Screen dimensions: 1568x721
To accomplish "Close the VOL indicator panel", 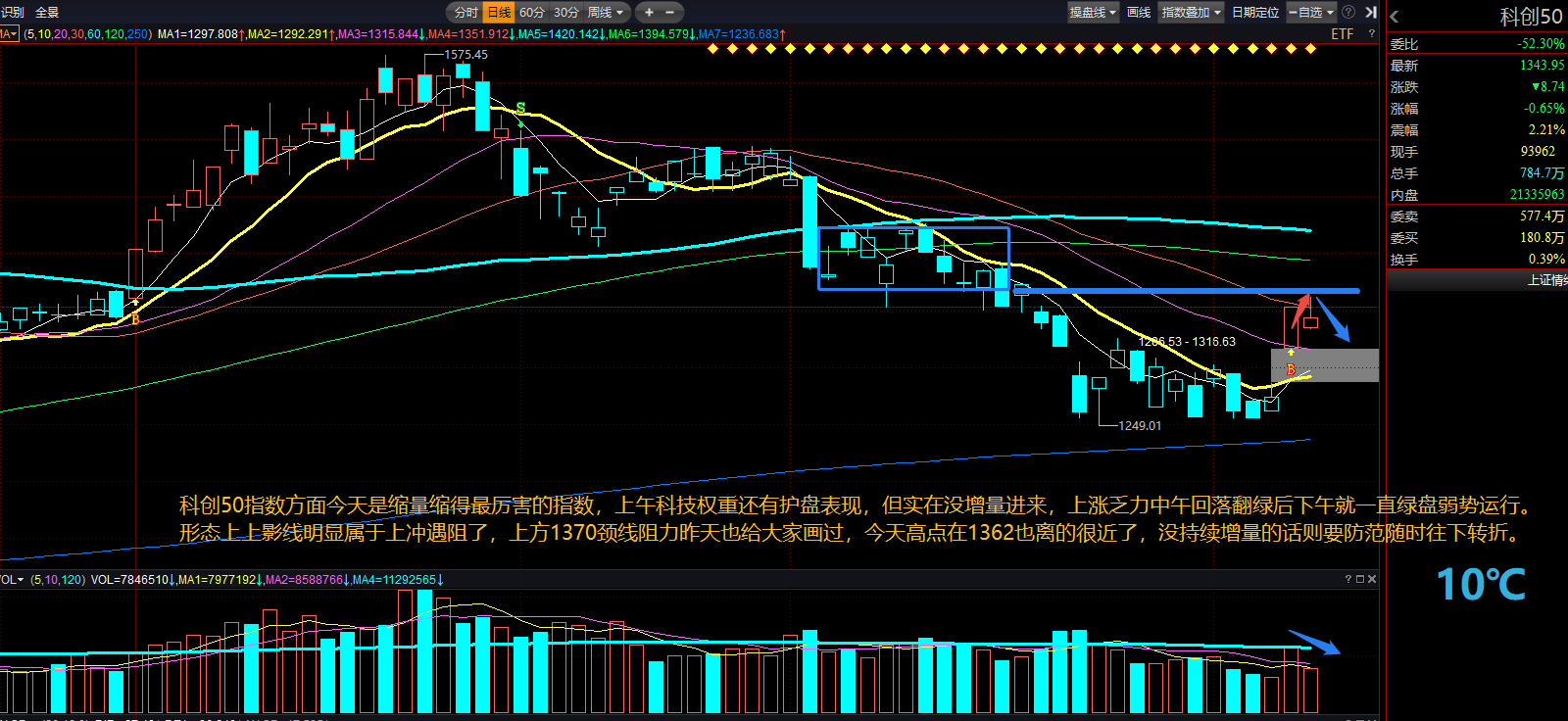I will point(1372,579).
